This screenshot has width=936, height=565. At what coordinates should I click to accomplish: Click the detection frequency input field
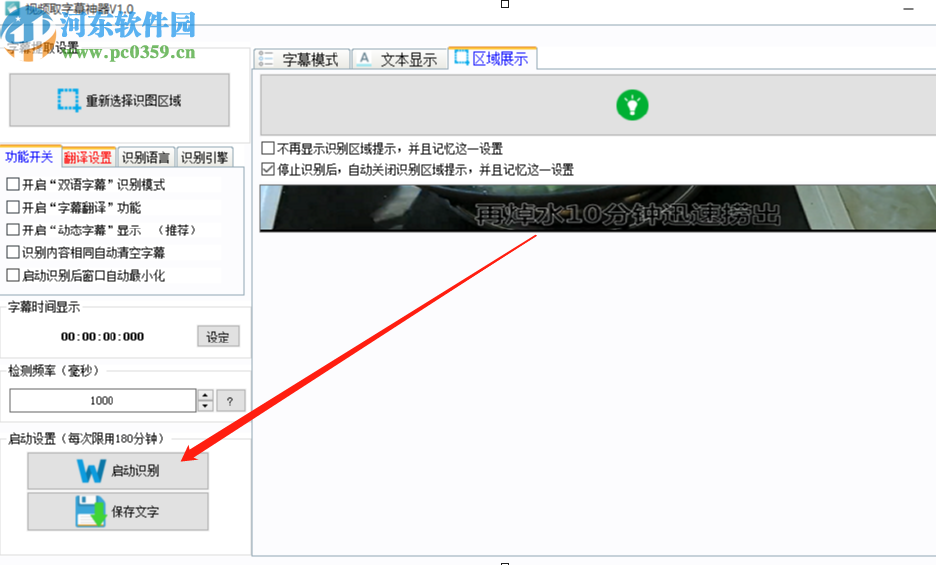coord(102,400)
